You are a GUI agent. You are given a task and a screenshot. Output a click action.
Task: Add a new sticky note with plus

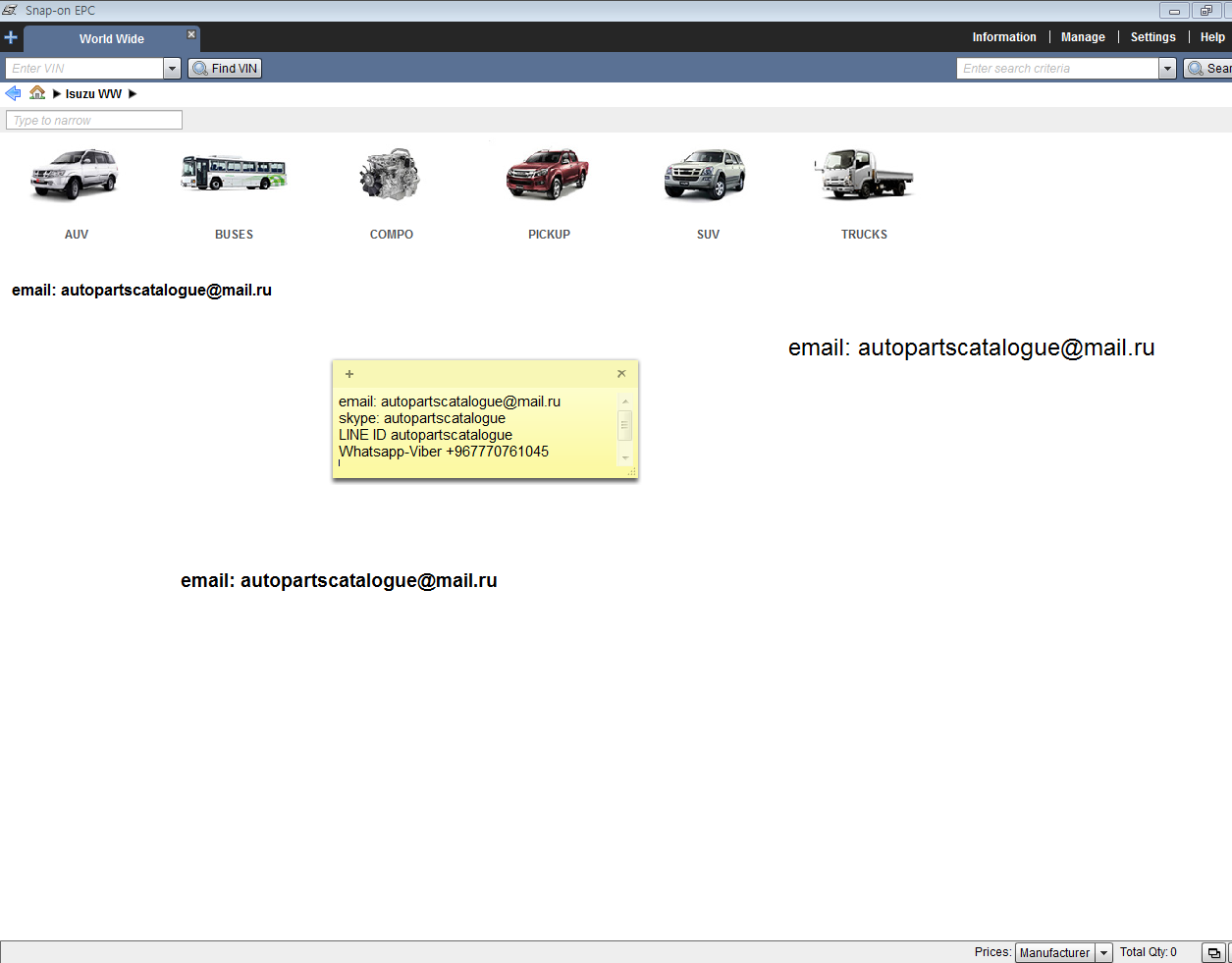pos(349,374)
